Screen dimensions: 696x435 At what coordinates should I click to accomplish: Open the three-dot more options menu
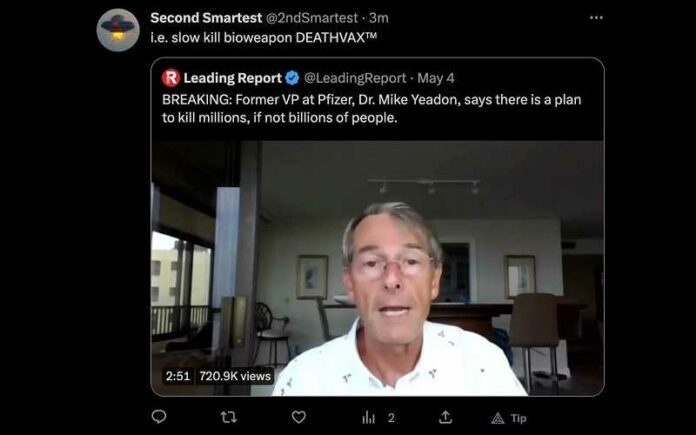pos(596,17)
